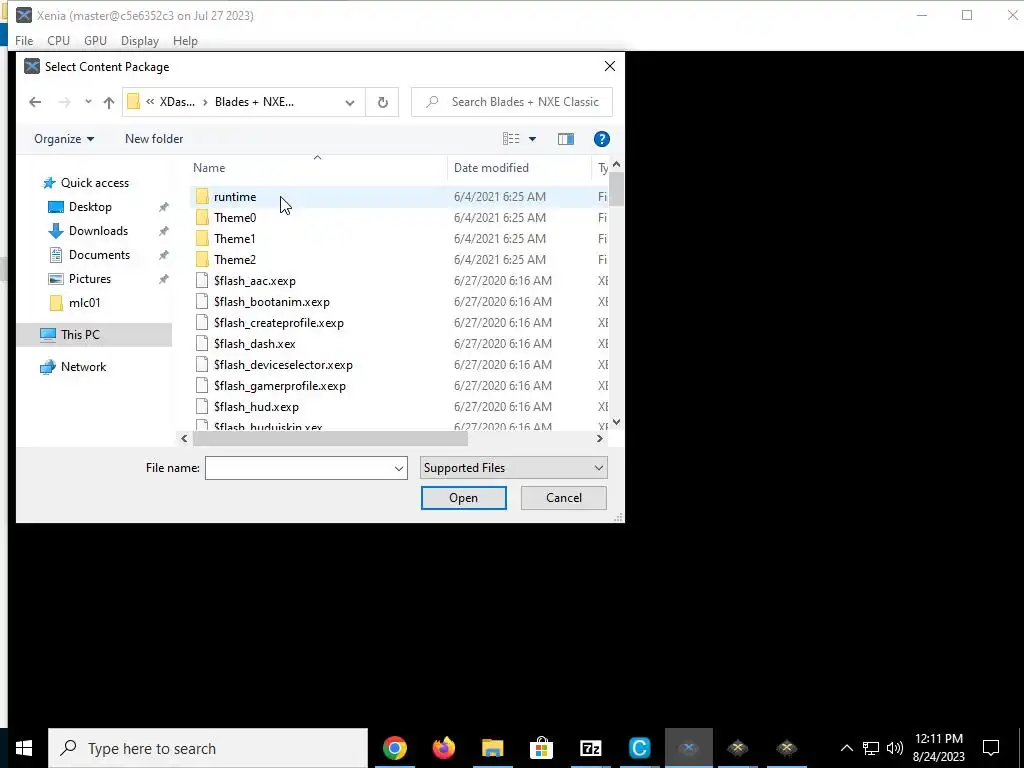Open Downloads in the sidebar
The height and width of the screenshot is (768, 1024).
[99, 231]
